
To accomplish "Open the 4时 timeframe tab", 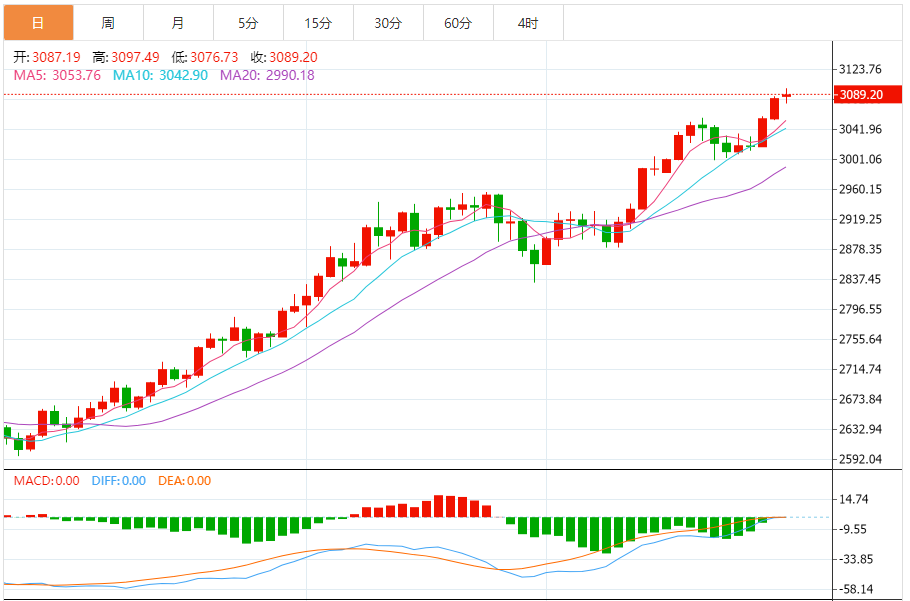I will pyautogui.click(x=528, y=23).
